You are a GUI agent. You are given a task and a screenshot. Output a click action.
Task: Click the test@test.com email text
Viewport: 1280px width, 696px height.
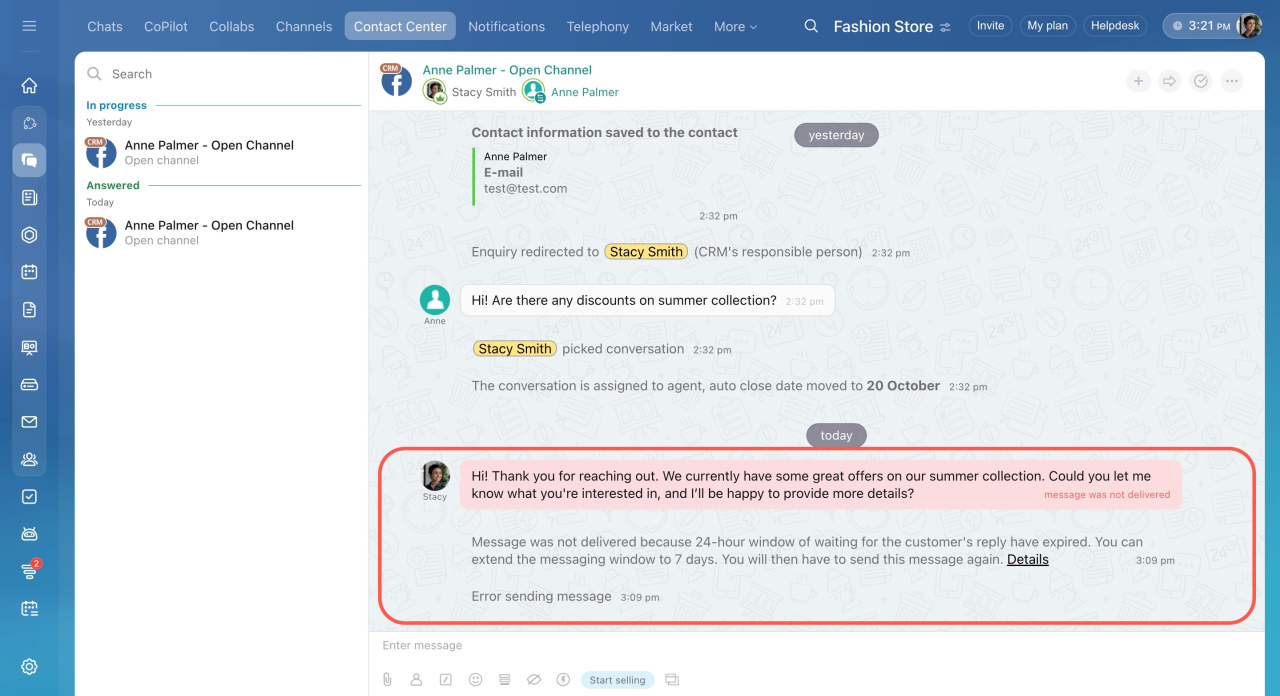[x=526, y=188]
